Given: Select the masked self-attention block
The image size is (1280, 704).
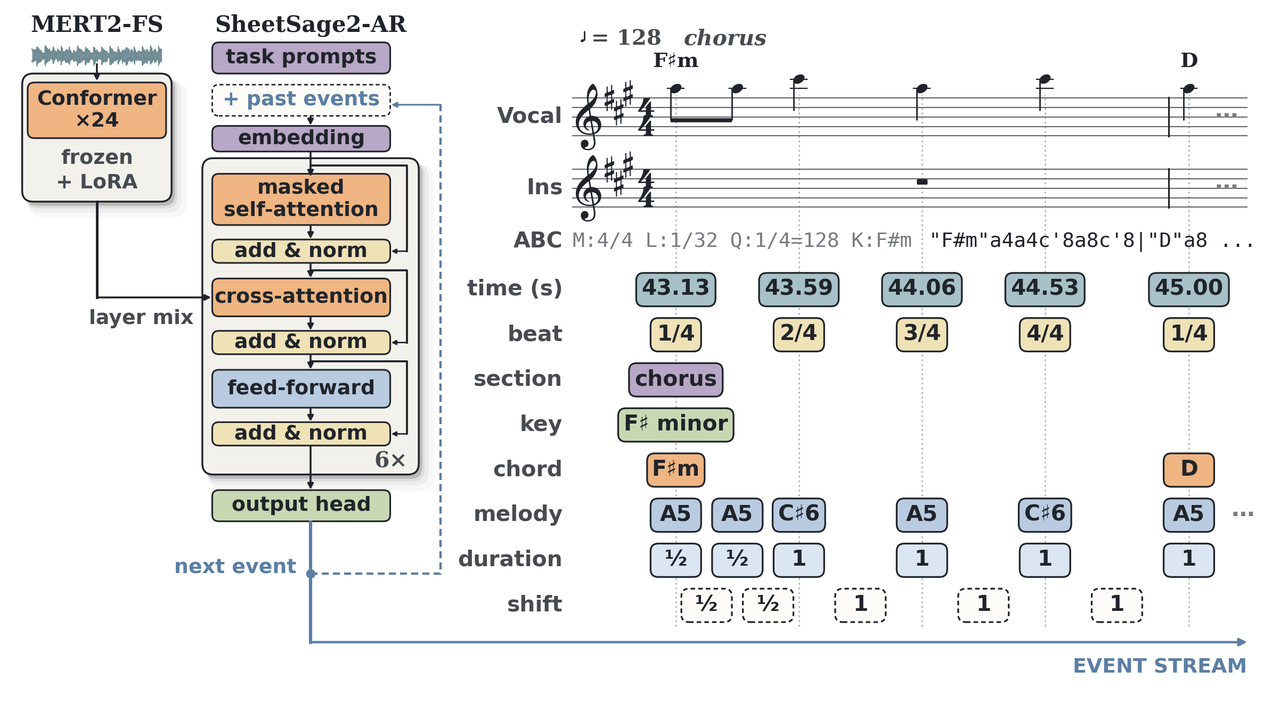Looking at the screenshot, I should point(301,198).
